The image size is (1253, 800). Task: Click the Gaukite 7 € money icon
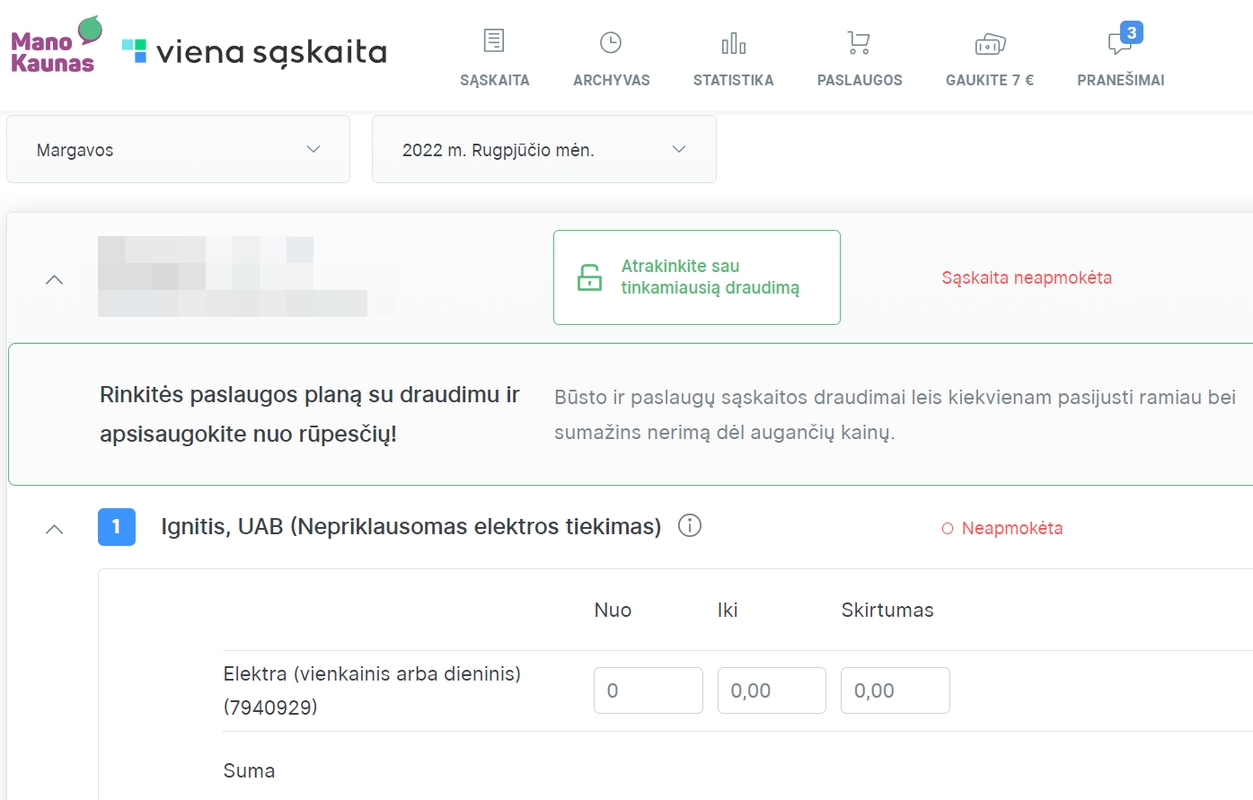[x=989, y=44]
